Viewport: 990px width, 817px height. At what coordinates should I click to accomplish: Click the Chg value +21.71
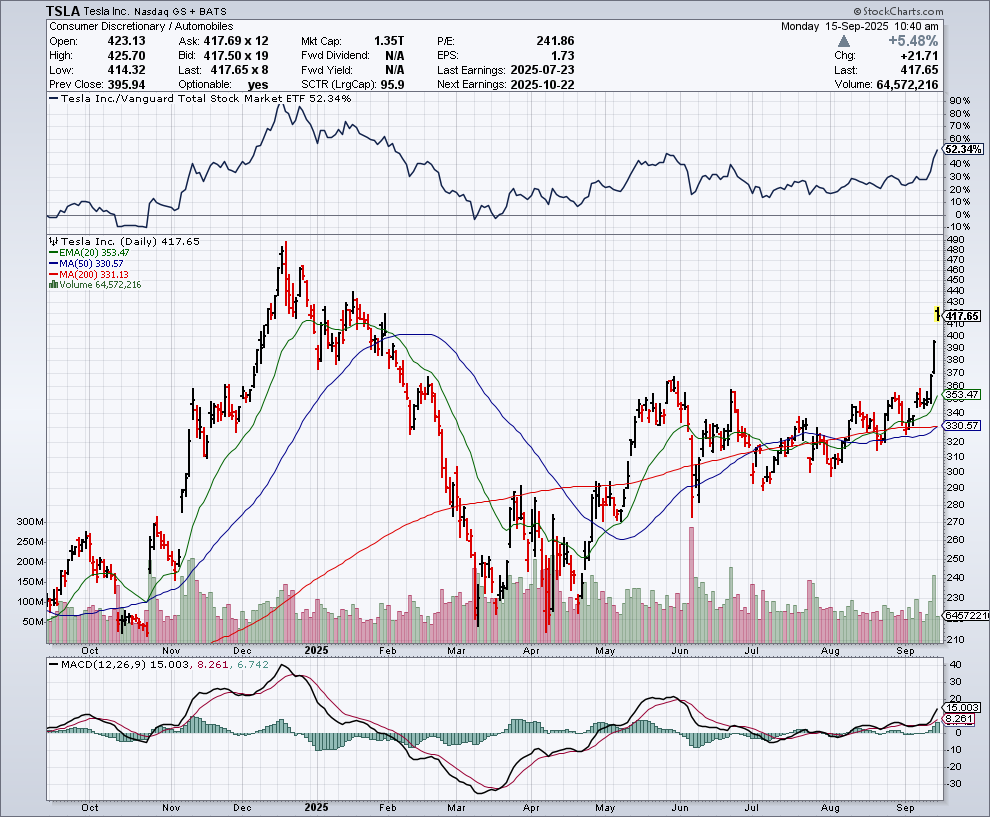point(919,56)
